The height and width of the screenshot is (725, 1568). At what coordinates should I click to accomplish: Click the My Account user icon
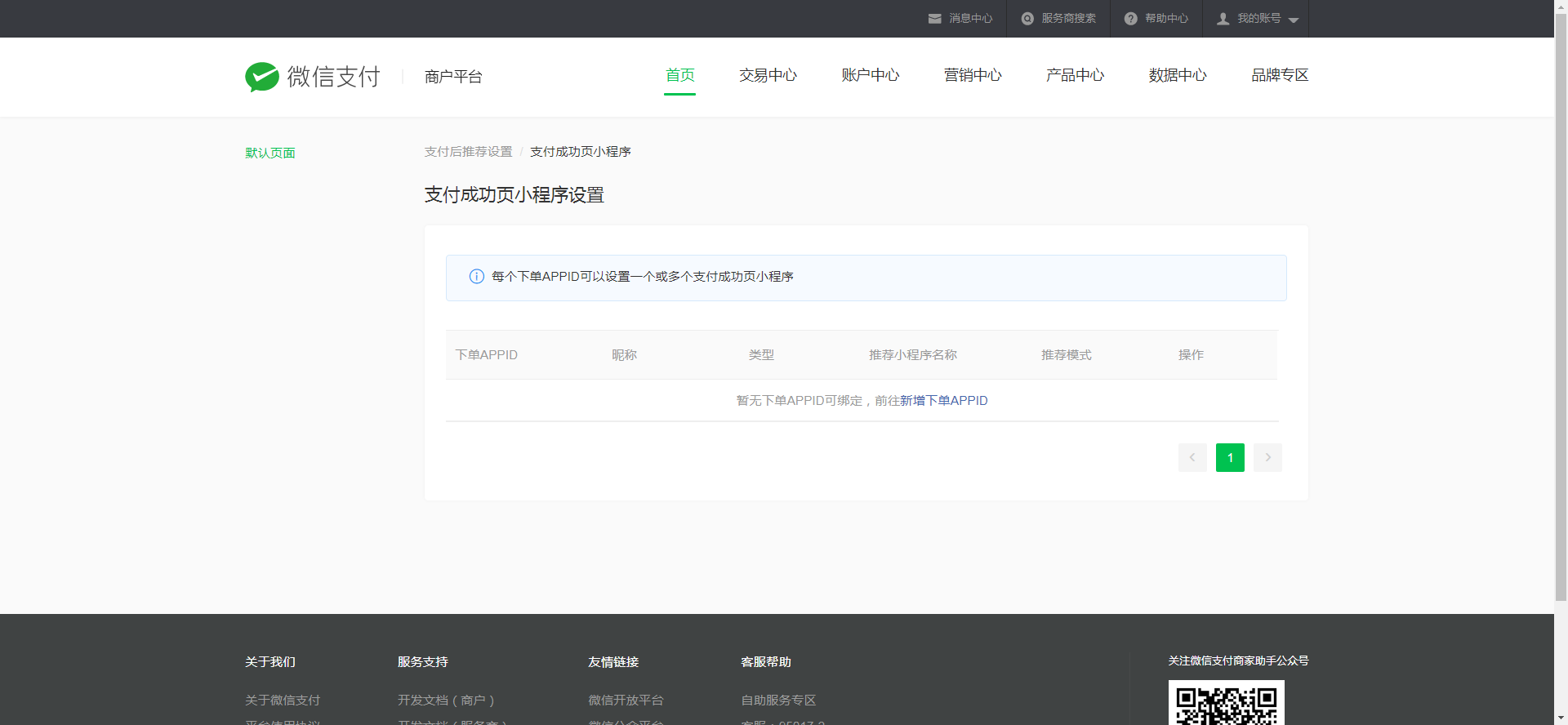(x=1223, y=19)
